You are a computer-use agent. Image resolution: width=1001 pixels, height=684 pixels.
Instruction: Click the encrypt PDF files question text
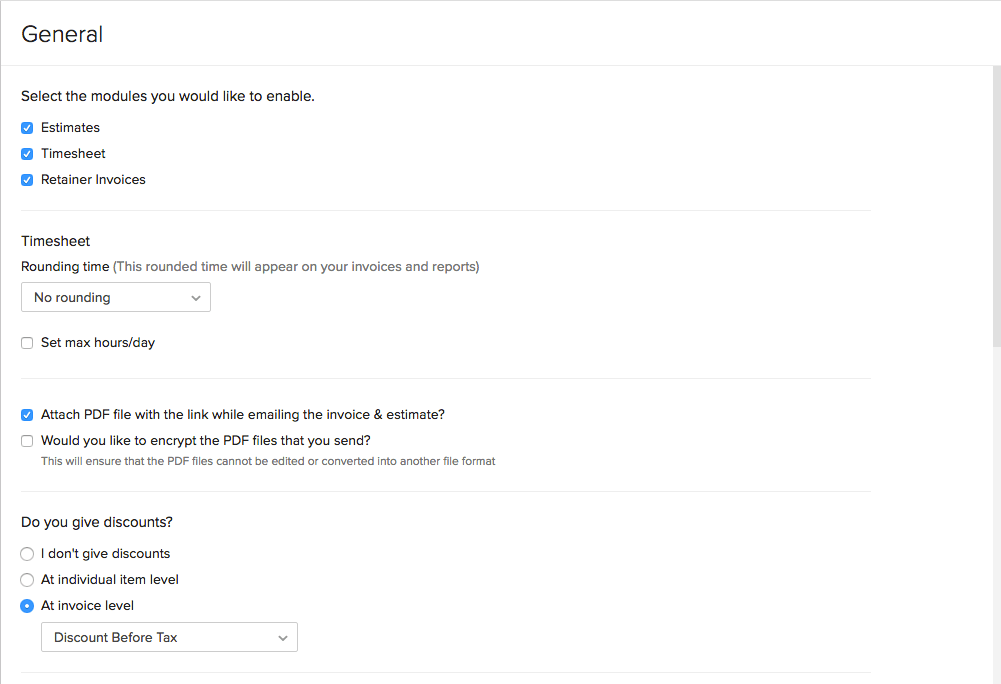click(206, 441)
